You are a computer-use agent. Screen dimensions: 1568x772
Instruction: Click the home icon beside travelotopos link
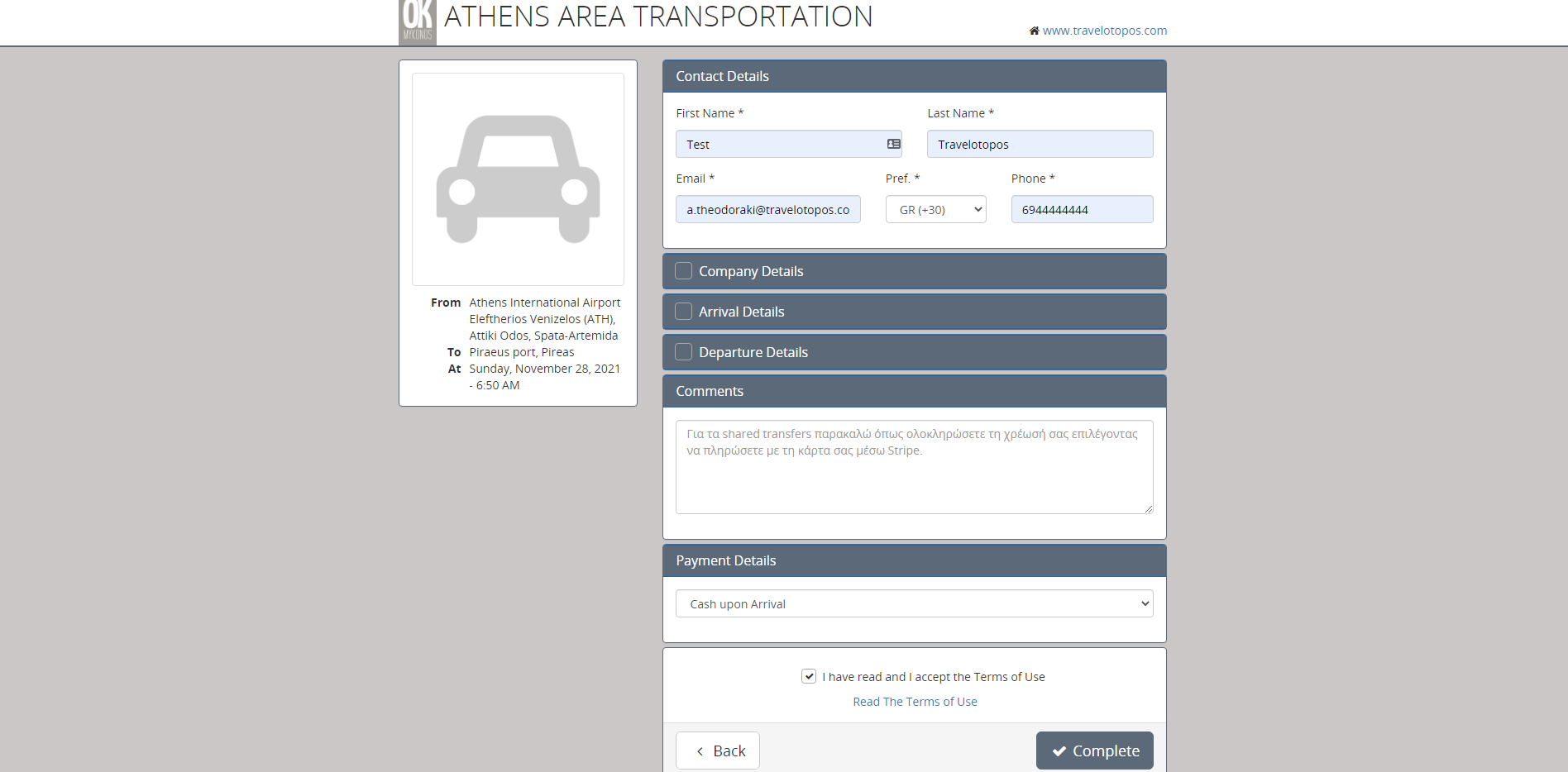pos(1034,31)
